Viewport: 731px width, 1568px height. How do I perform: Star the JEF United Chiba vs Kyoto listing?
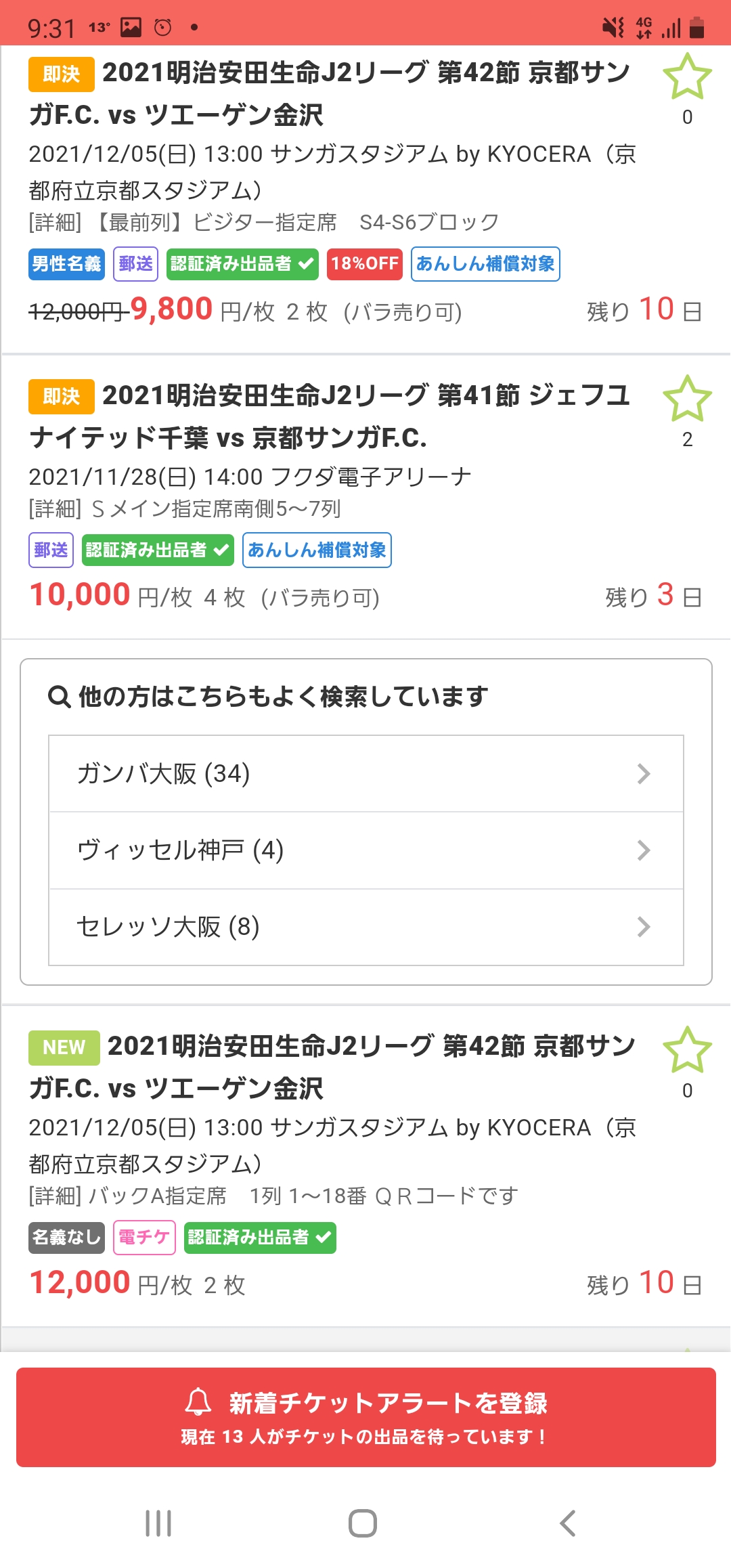coord(687,399)
